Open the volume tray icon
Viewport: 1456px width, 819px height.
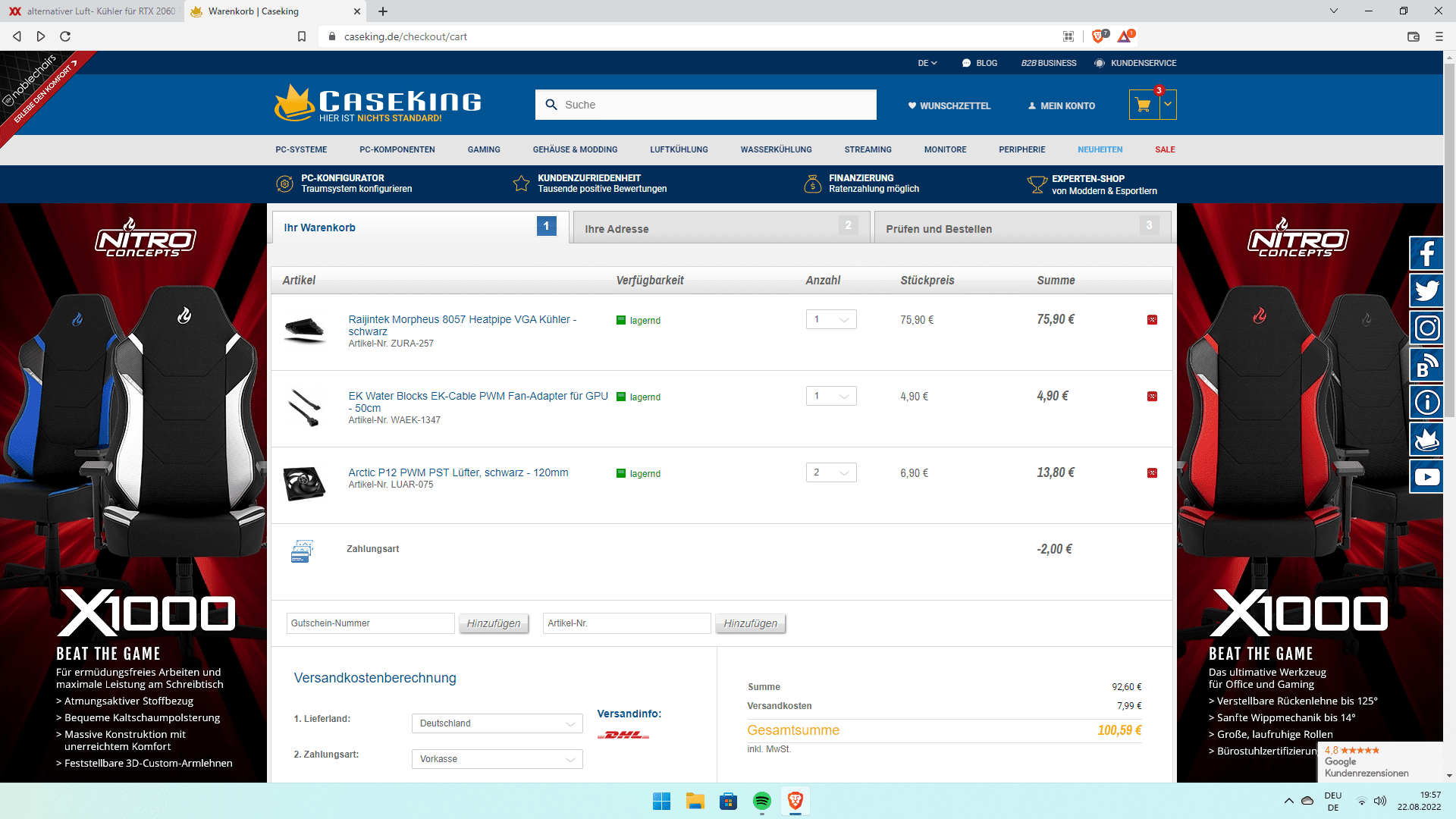(1380, 801)
